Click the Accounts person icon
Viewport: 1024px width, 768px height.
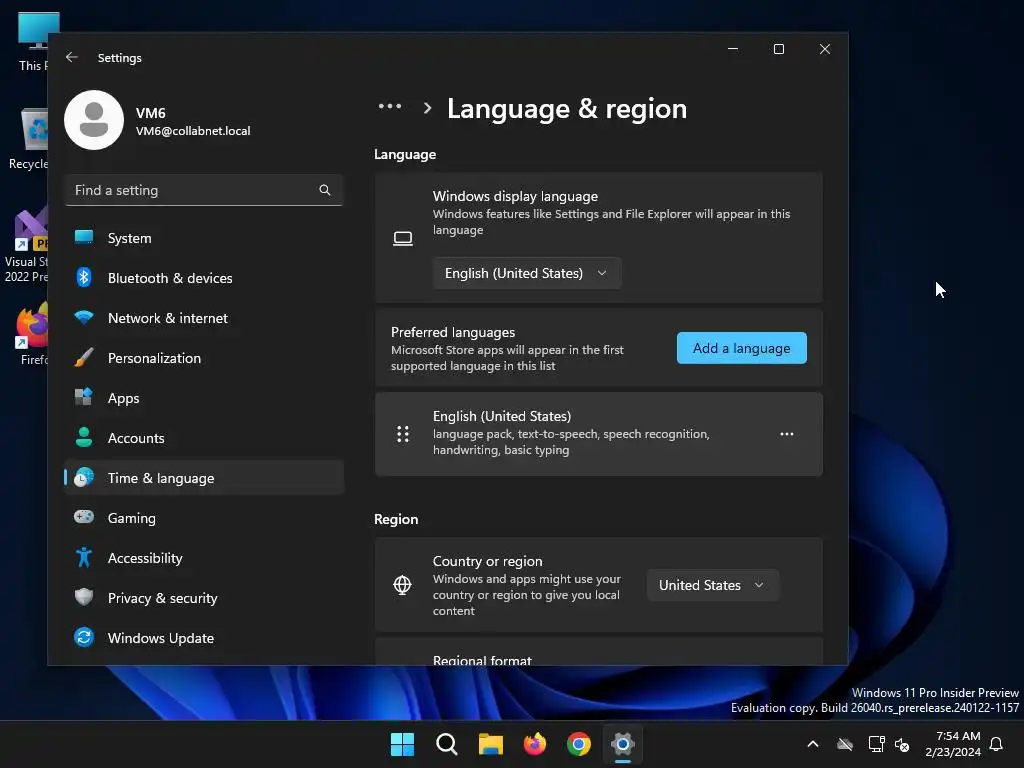[x=84, y=438]
